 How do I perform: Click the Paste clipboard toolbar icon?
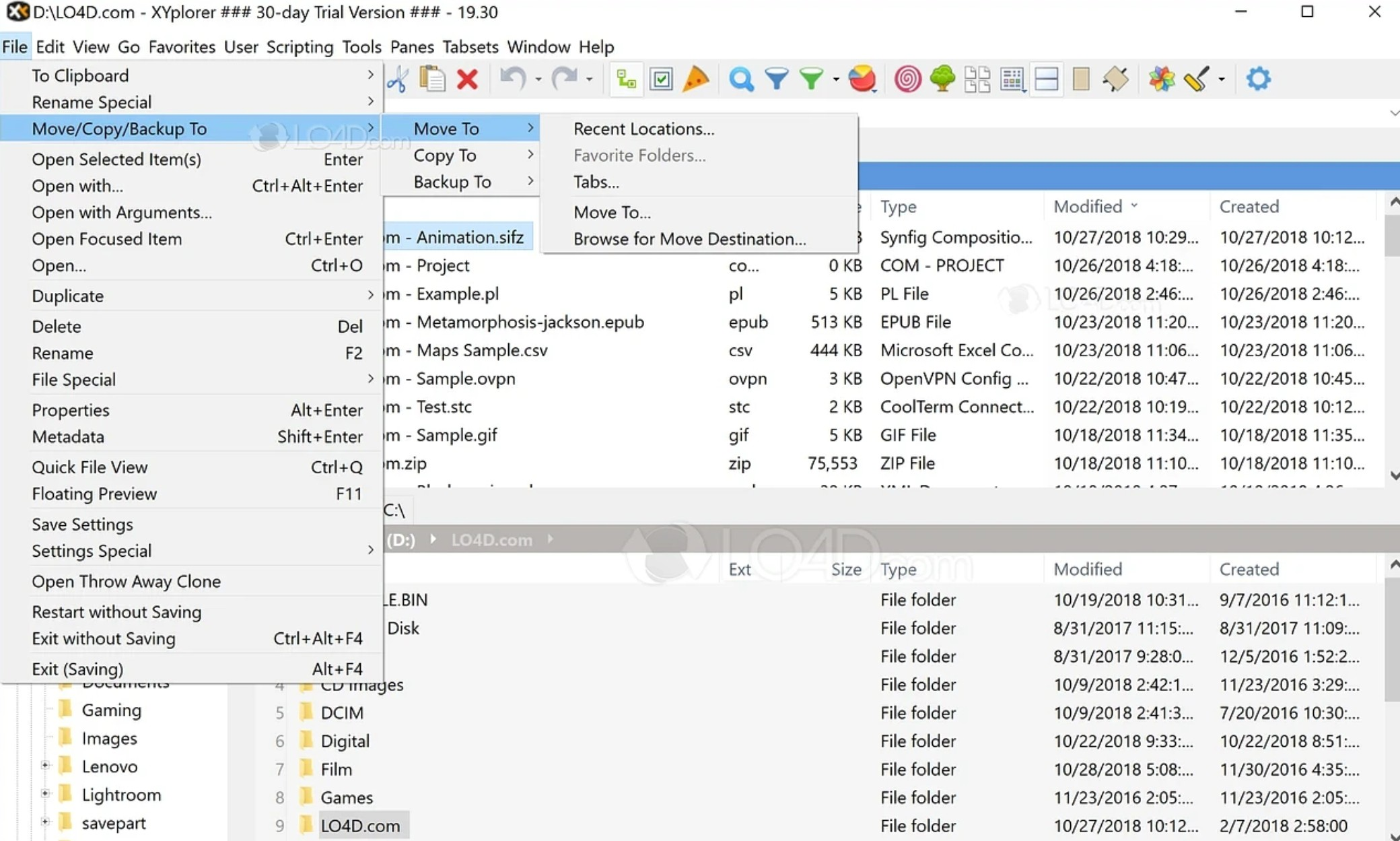click(x=432, y=79)
